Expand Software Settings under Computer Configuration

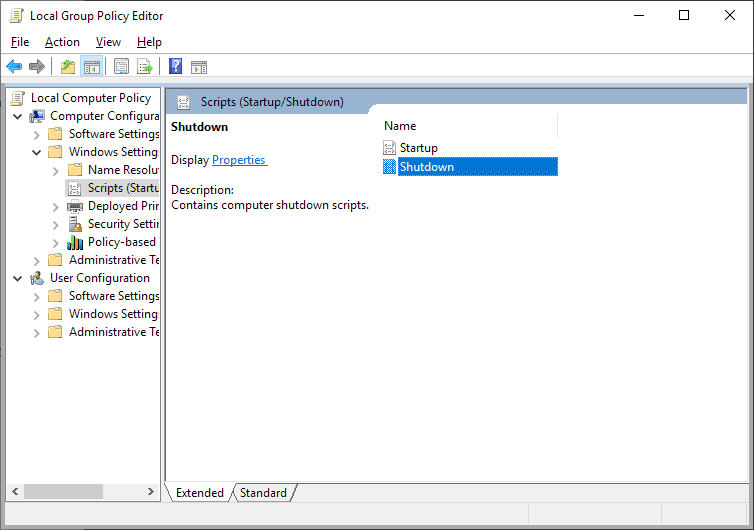click(x=37, y=135)
